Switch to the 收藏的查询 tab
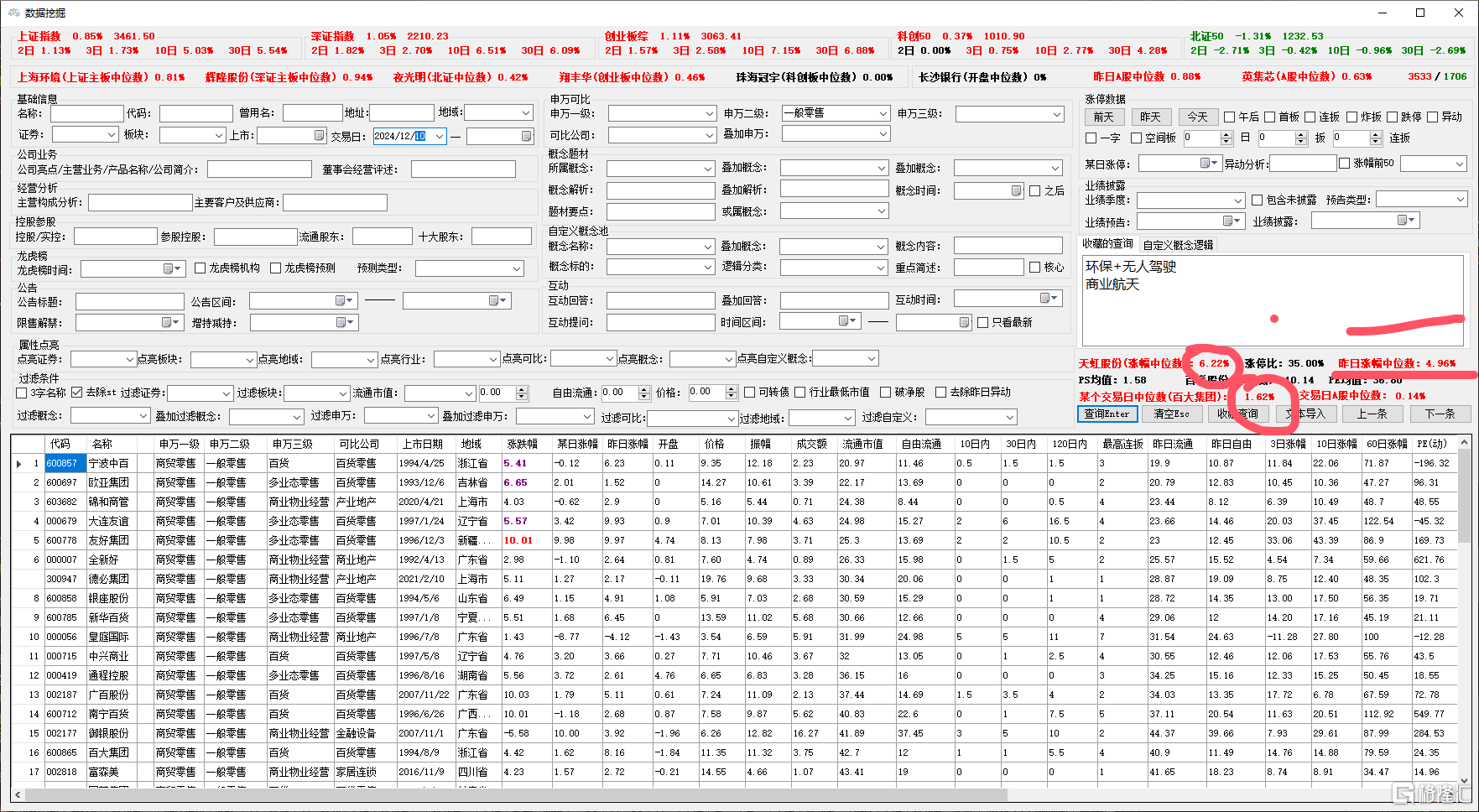 (1107, 244)
